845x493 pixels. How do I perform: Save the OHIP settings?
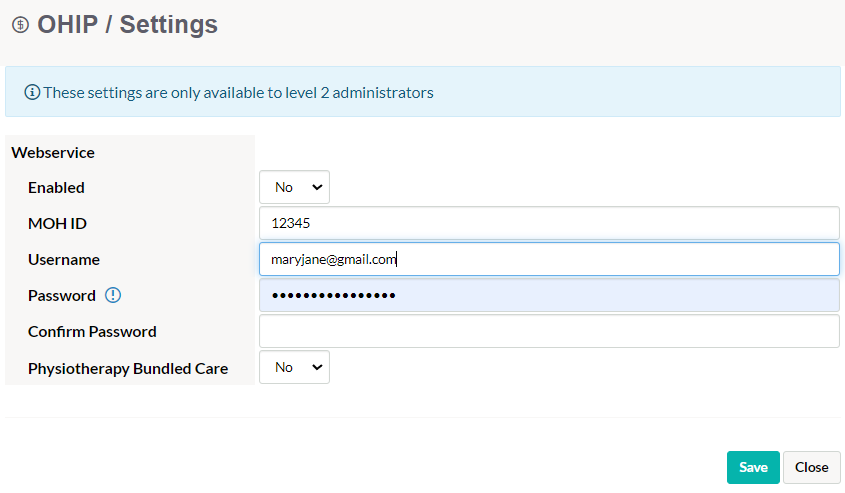(753, 467)
